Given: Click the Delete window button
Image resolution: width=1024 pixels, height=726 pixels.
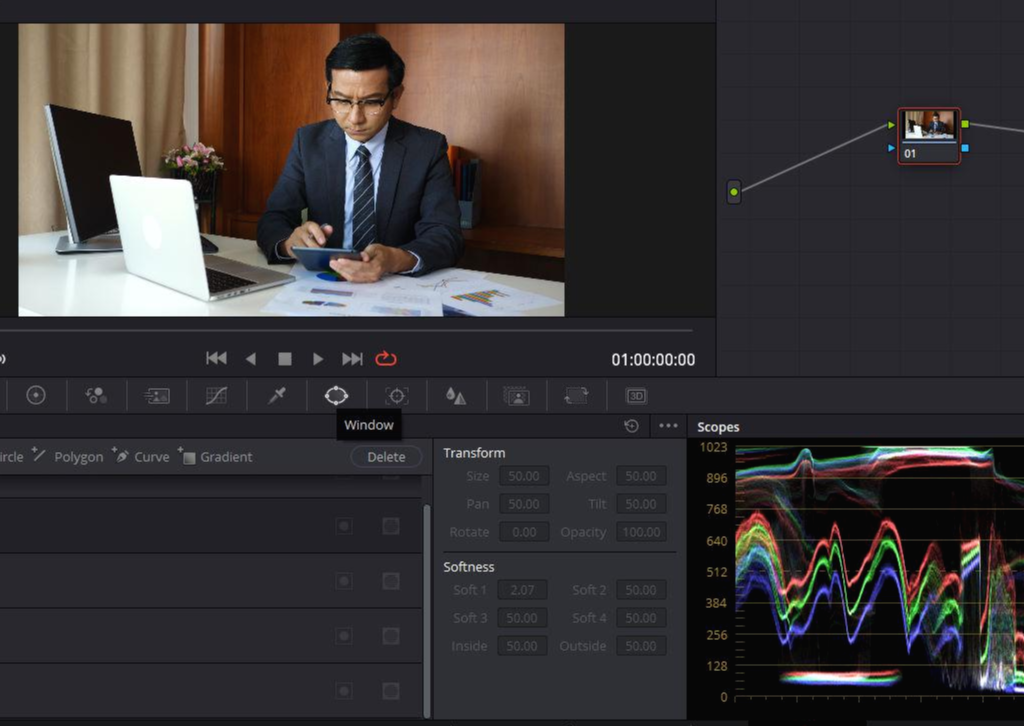Looking at the screenshot, I should coord(386,456).
